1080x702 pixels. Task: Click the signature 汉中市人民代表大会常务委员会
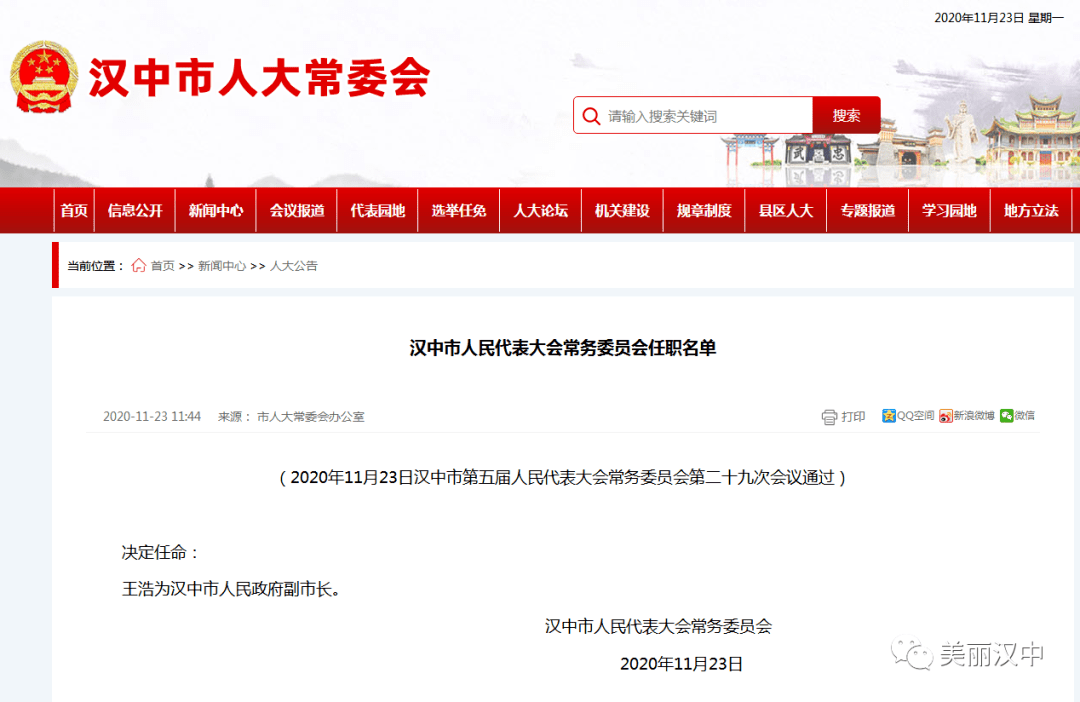(x=658, y=626)
